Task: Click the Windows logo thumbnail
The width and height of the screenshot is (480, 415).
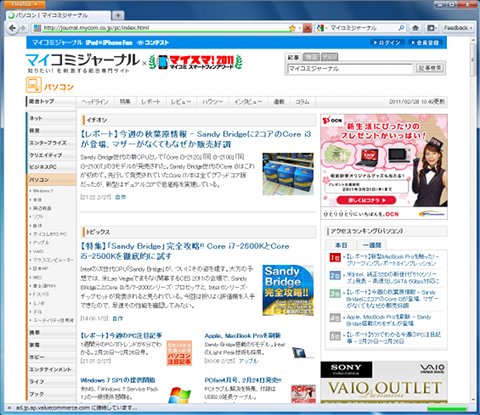Action: (x=180, y=395)
